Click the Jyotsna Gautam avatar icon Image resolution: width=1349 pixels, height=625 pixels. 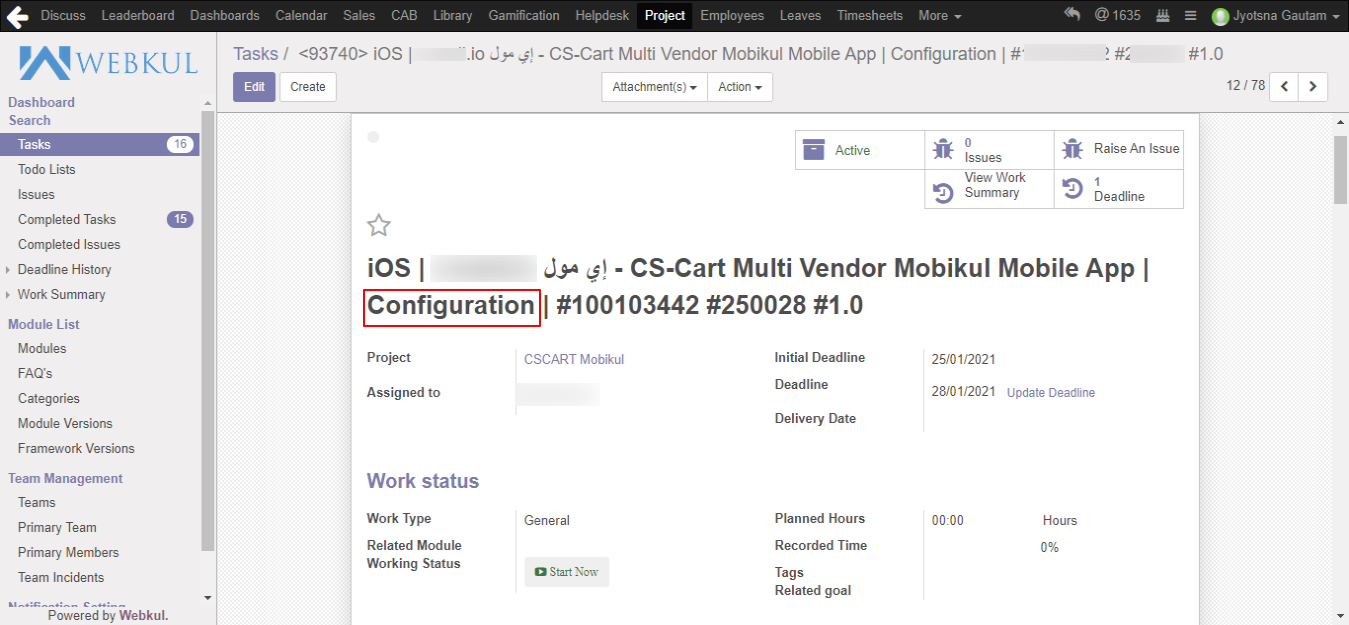click(x=1219, y=16)
